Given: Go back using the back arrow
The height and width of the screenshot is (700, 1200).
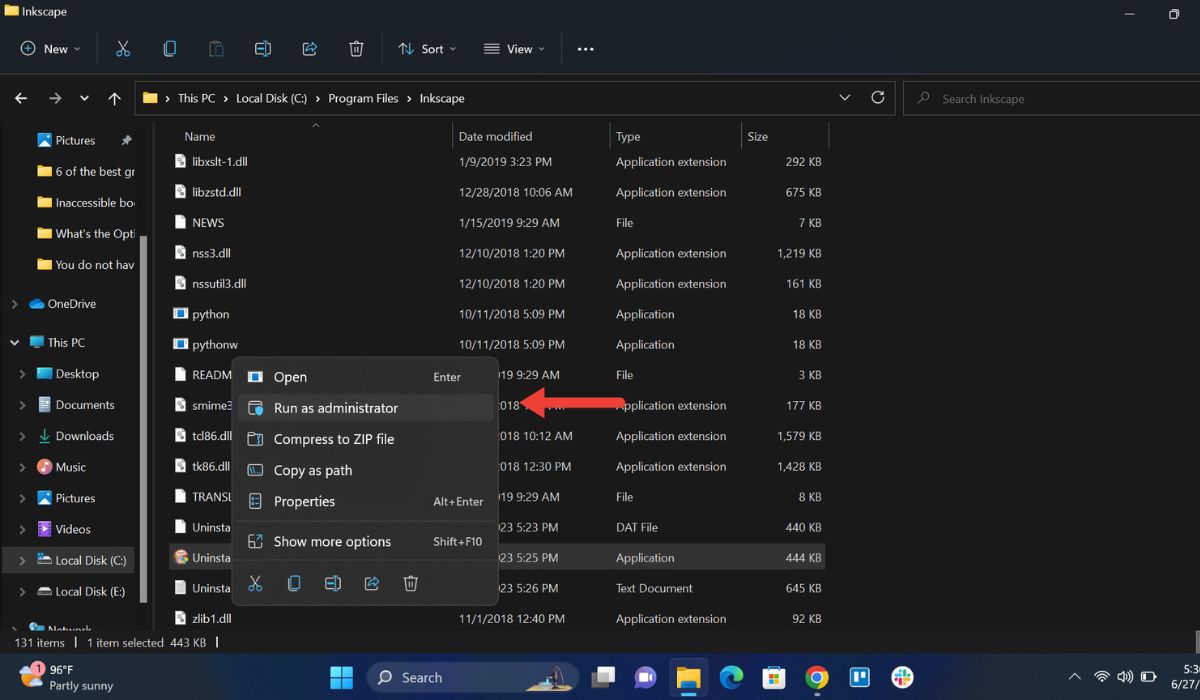Looking at the screenshot, I should [x=20, y=98].
